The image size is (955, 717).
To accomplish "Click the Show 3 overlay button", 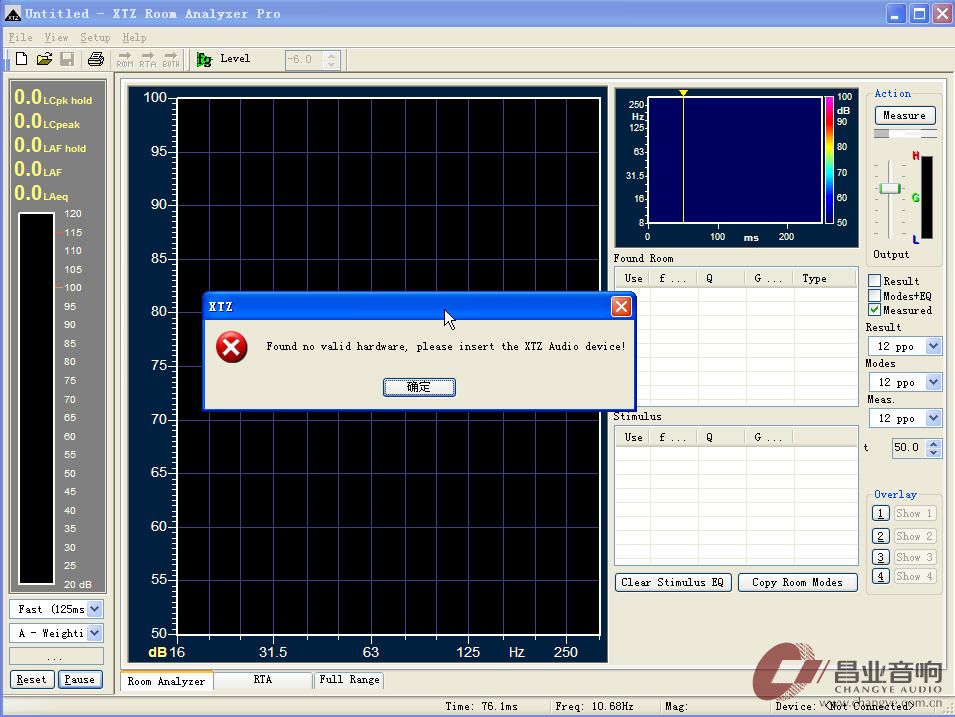I will tap(914, 557).
